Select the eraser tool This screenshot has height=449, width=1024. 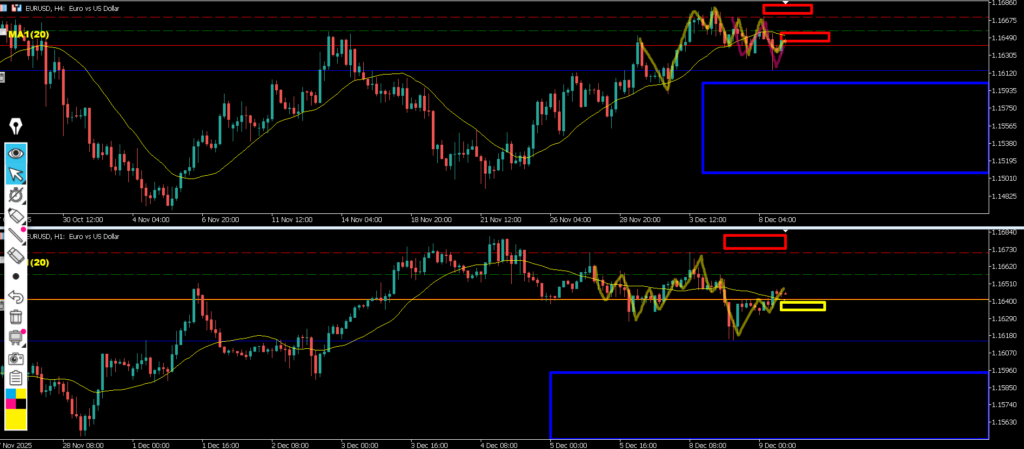(x=16, y=256)
